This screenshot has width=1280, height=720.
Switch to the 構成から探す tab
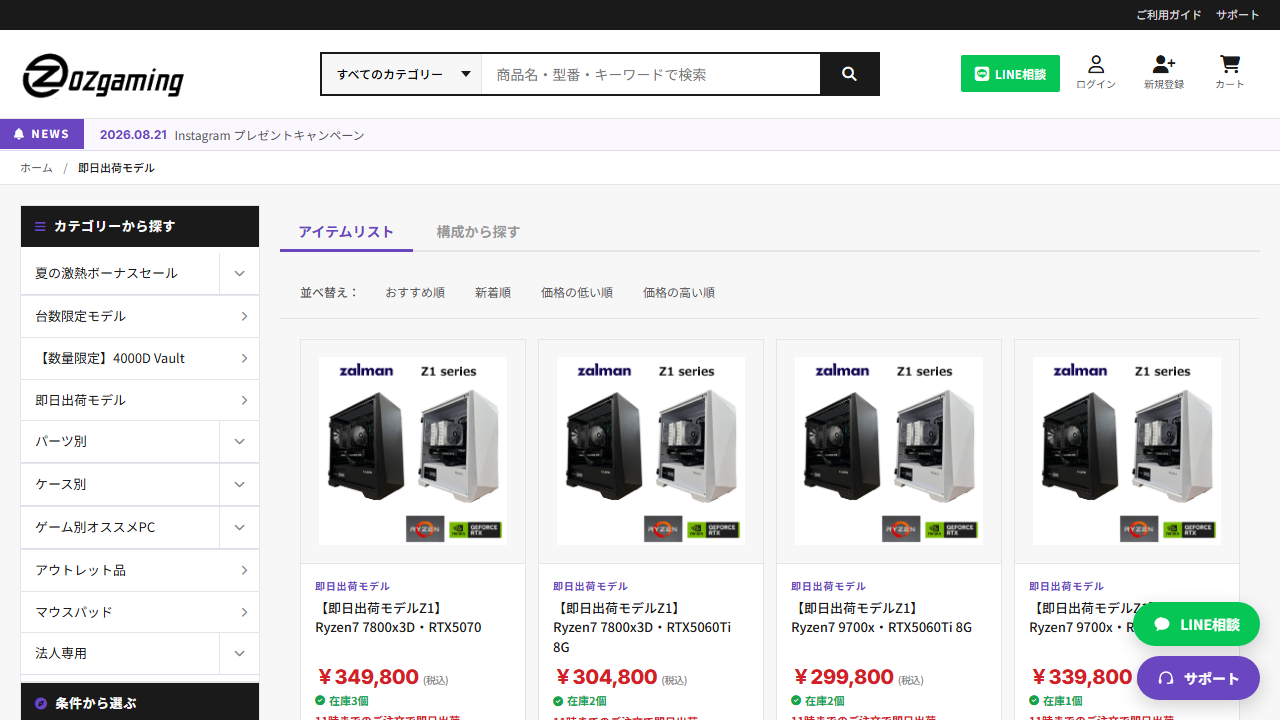(478, 231)
